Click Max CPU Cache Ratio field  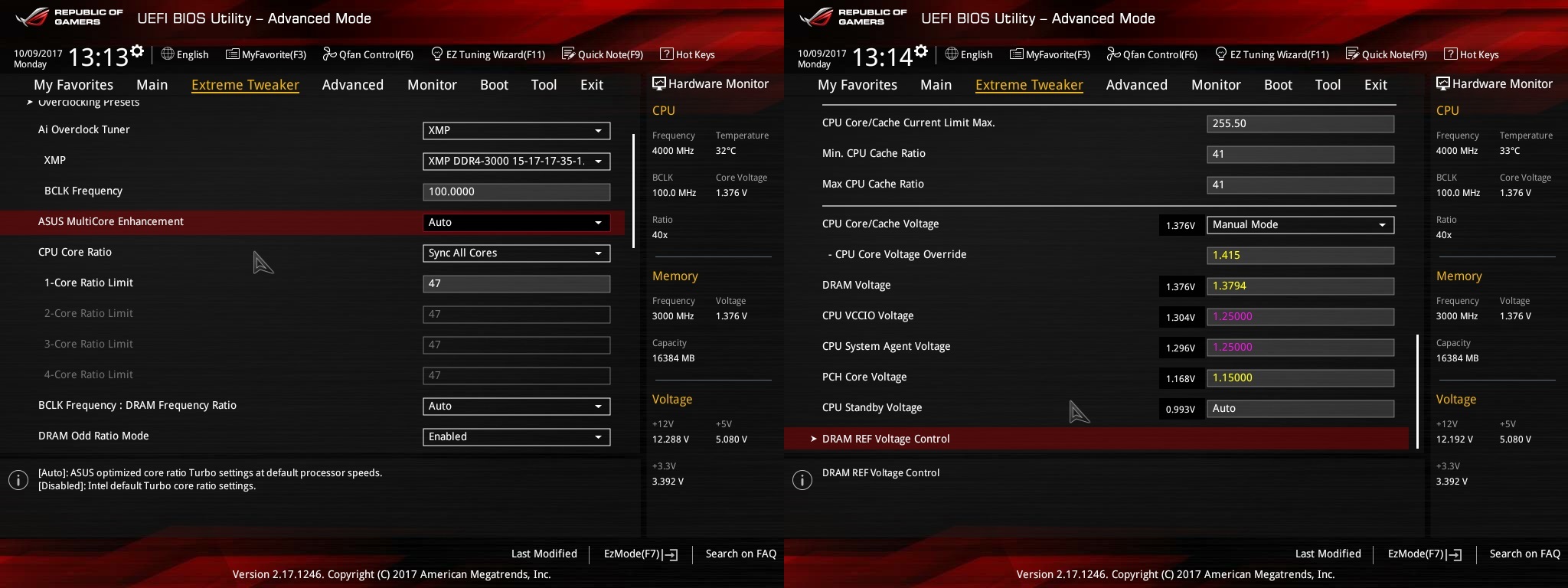pyautogui.click(x=1300, y=185)
